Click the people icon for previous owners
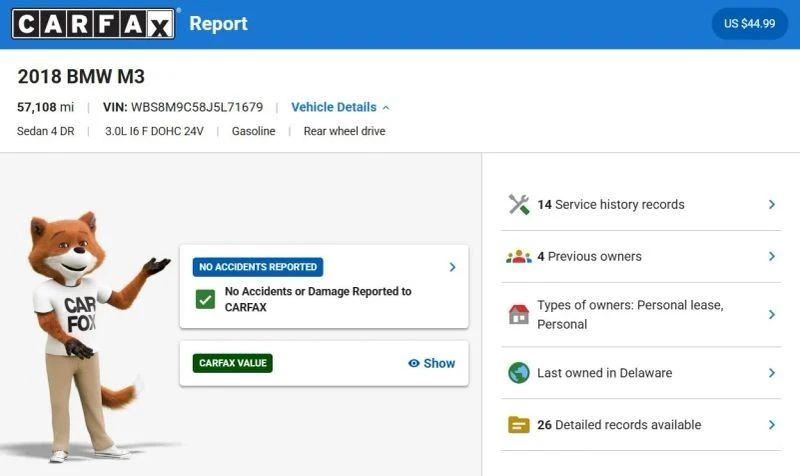 click(x=519, y=256)
